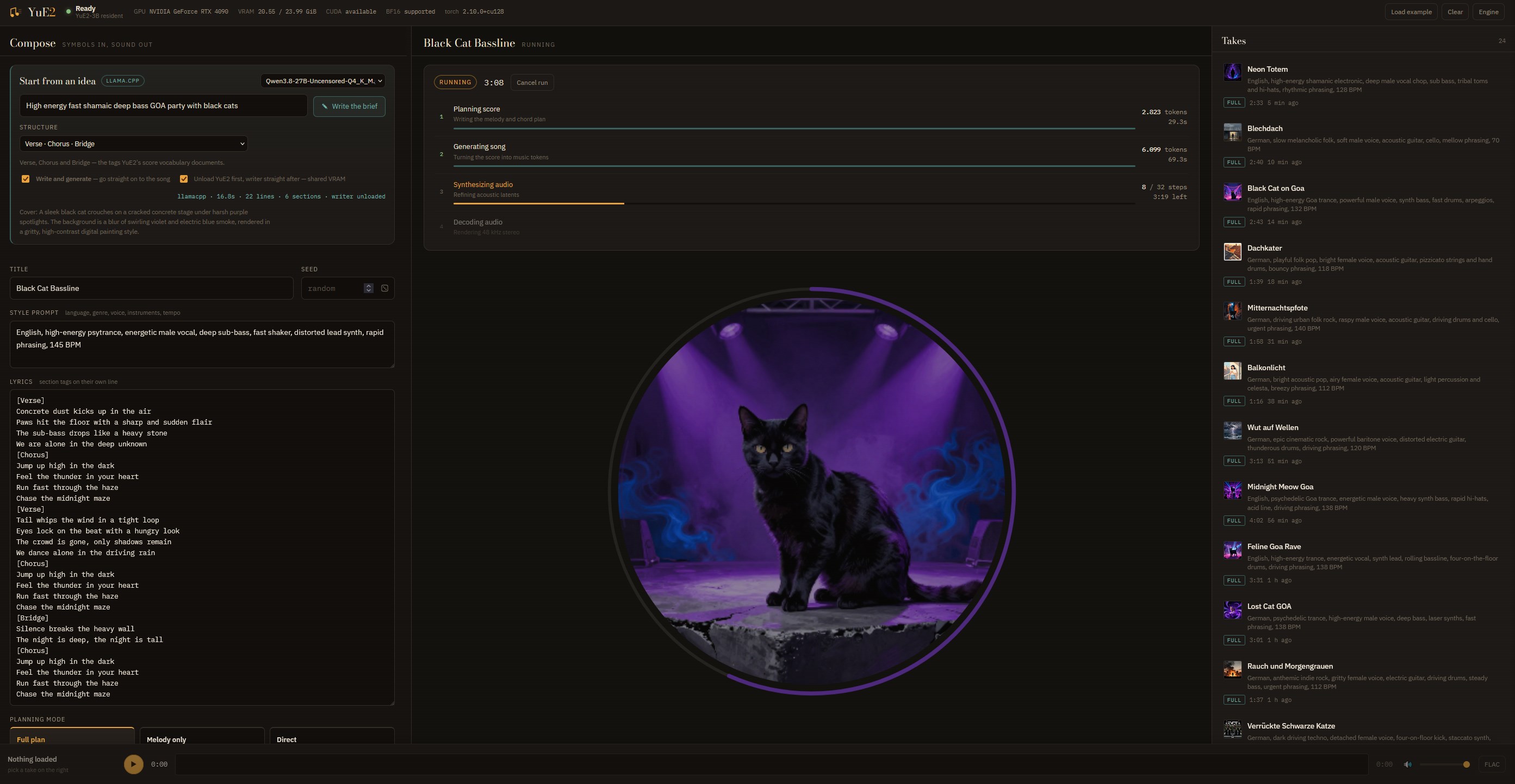Click the YuE2 logo icon
Image resolution: width=1515 pixels, height=784 pixels.
pyautogui.click(x=15, y=12)
